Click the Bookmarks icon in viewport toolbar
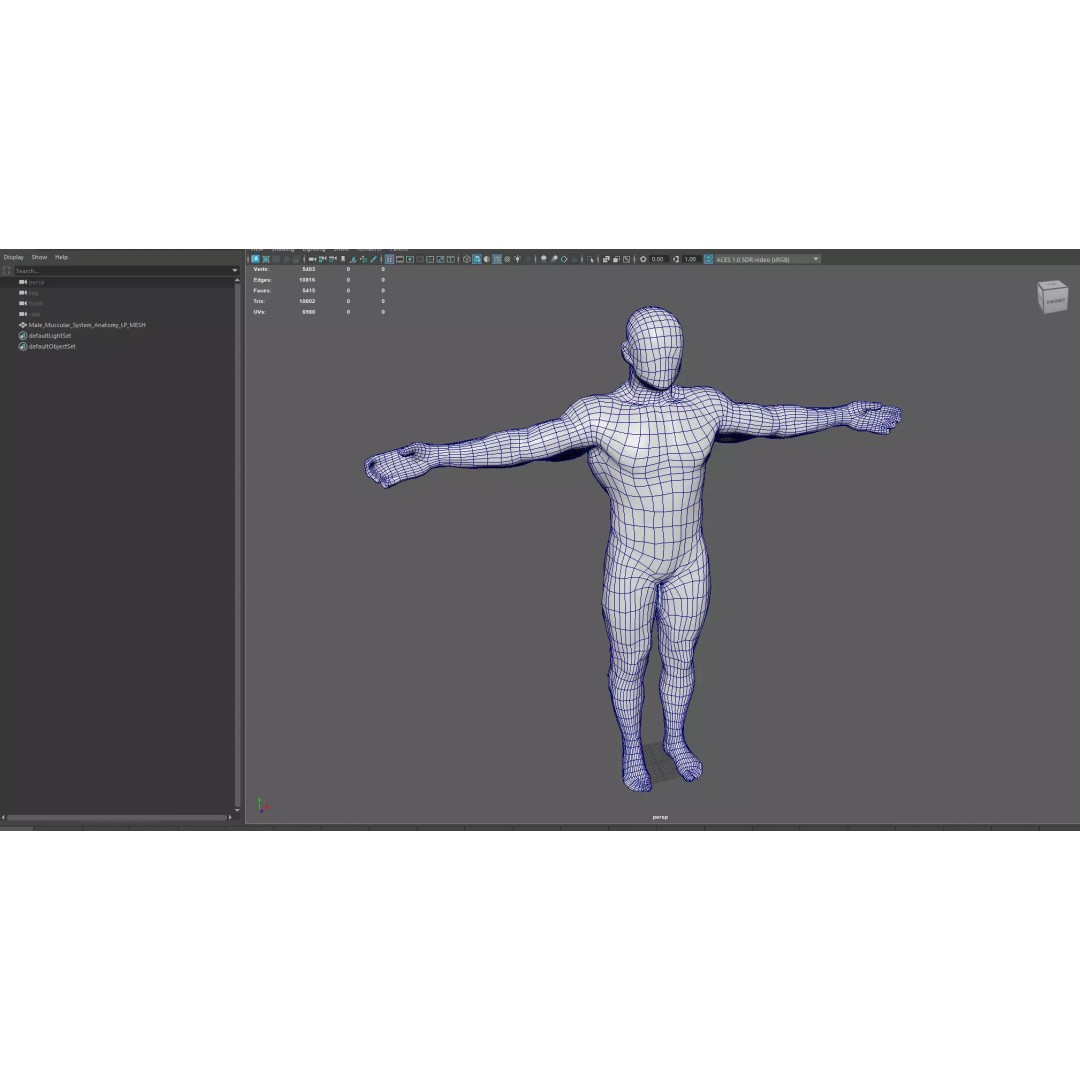The image size is (1080, 1080). 343,259
